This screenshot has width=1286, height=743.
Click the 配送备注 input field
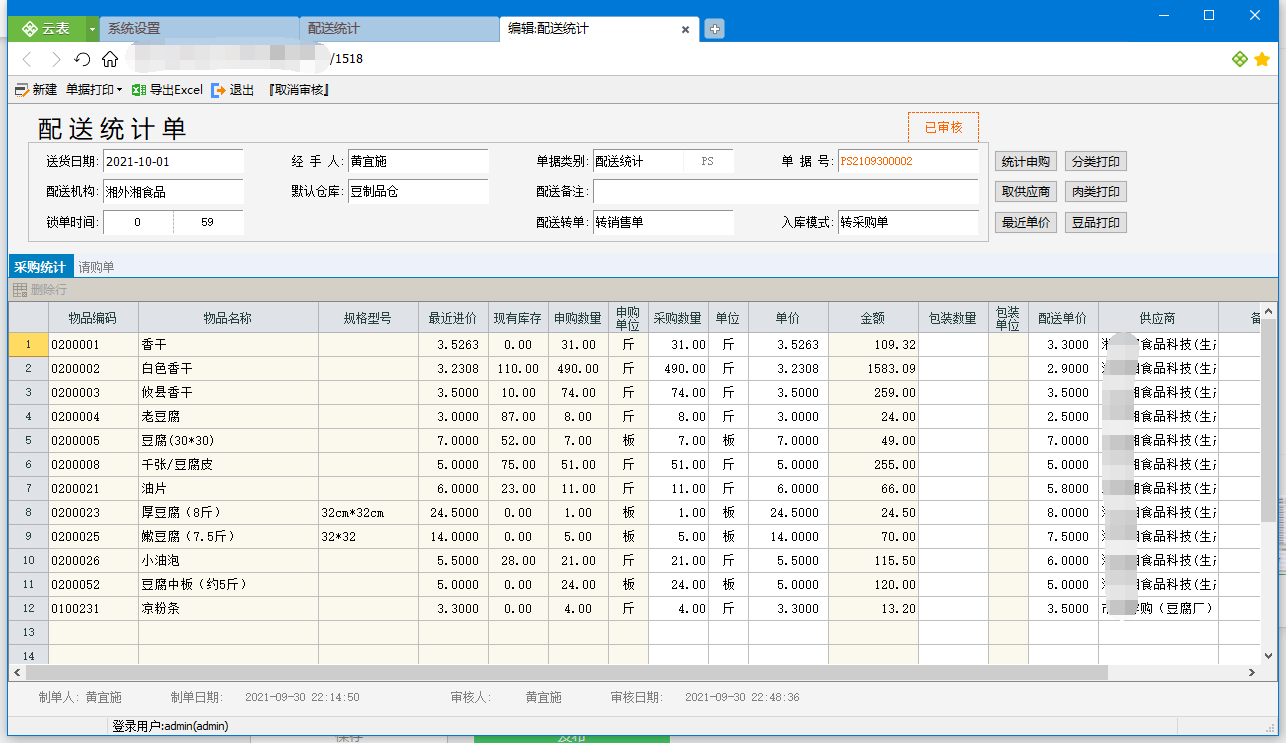(x=786, y=192)
